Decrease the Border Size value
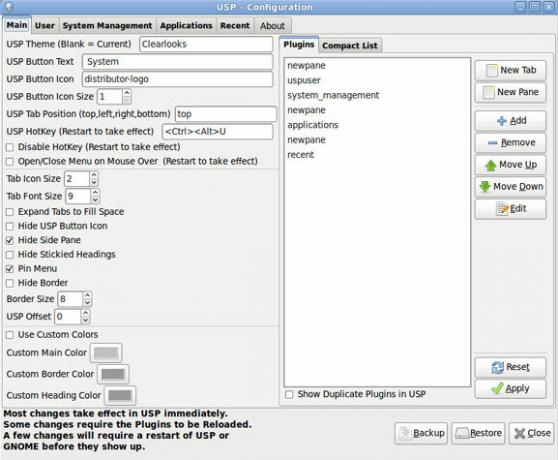 pyautogui.click(x=88, y=303)
